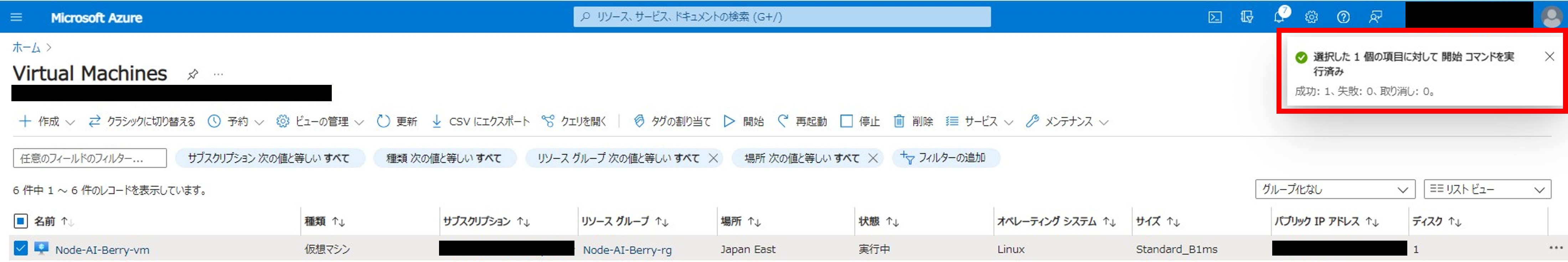Image resolution: width=1568 pixels, height=262 pixels.
Task: Click the account avatar icon
Action: (1551, 16)
